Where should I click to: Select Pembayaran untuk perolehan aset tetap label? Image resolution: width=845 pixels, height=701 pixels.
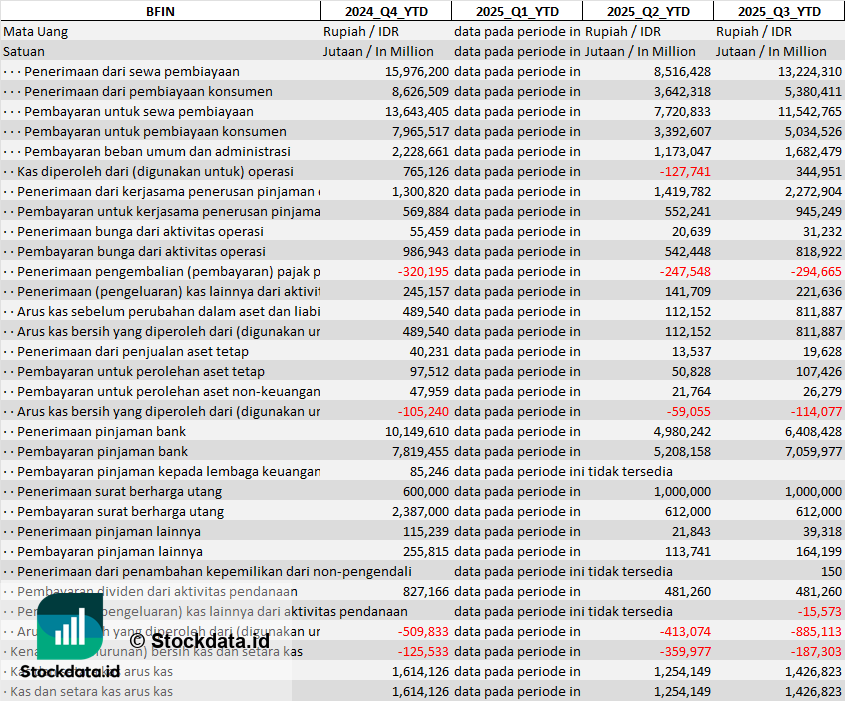[x=141, y=372]
